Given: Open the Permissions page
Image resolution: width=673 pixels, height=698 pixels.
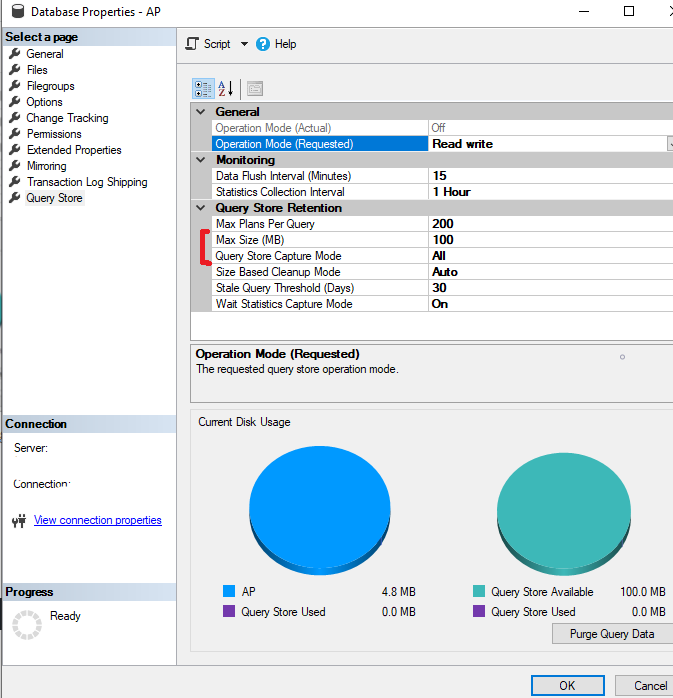Looking at the screenshot, I should (54, 134).
